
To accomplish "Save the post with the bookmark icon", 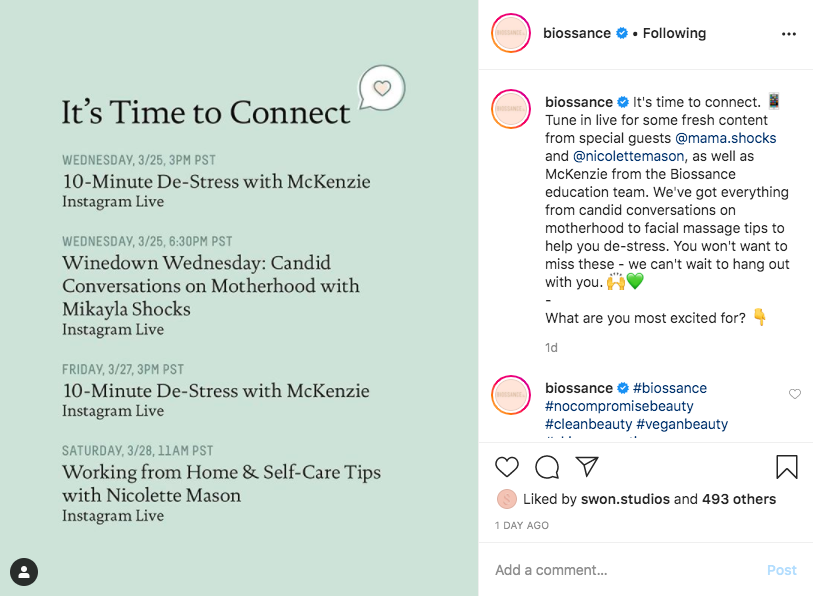I will (786, 467).
